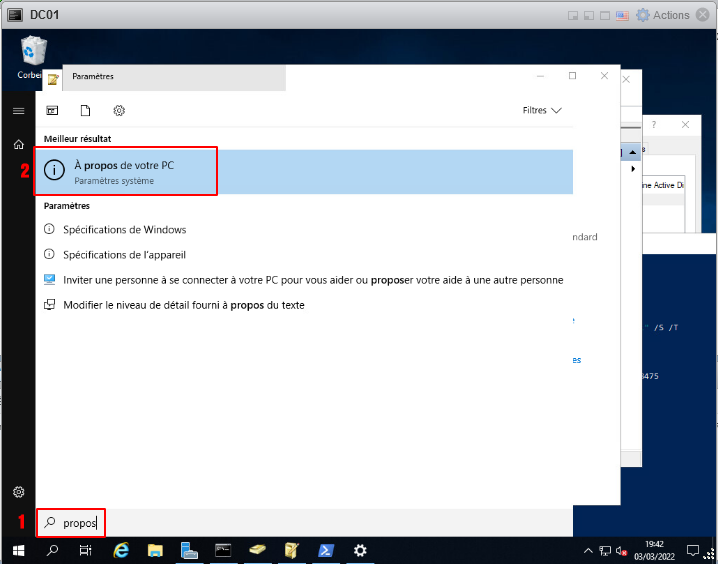718x564 pixels.
Task: Open Command Prompt from the taskbar
Action: pos(224,550)
